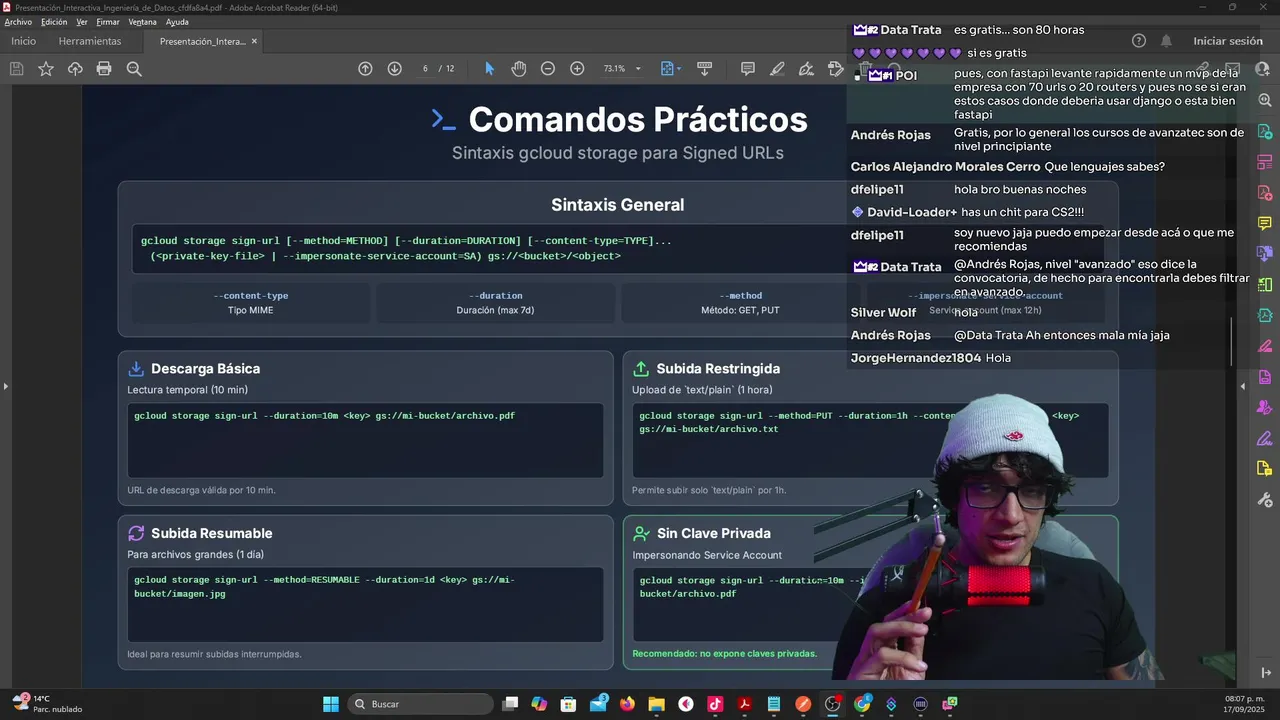Open the notifications bell
The width and height of the screenshot is (1280, 720).
pyautogui.click(x=1166, y=41)
